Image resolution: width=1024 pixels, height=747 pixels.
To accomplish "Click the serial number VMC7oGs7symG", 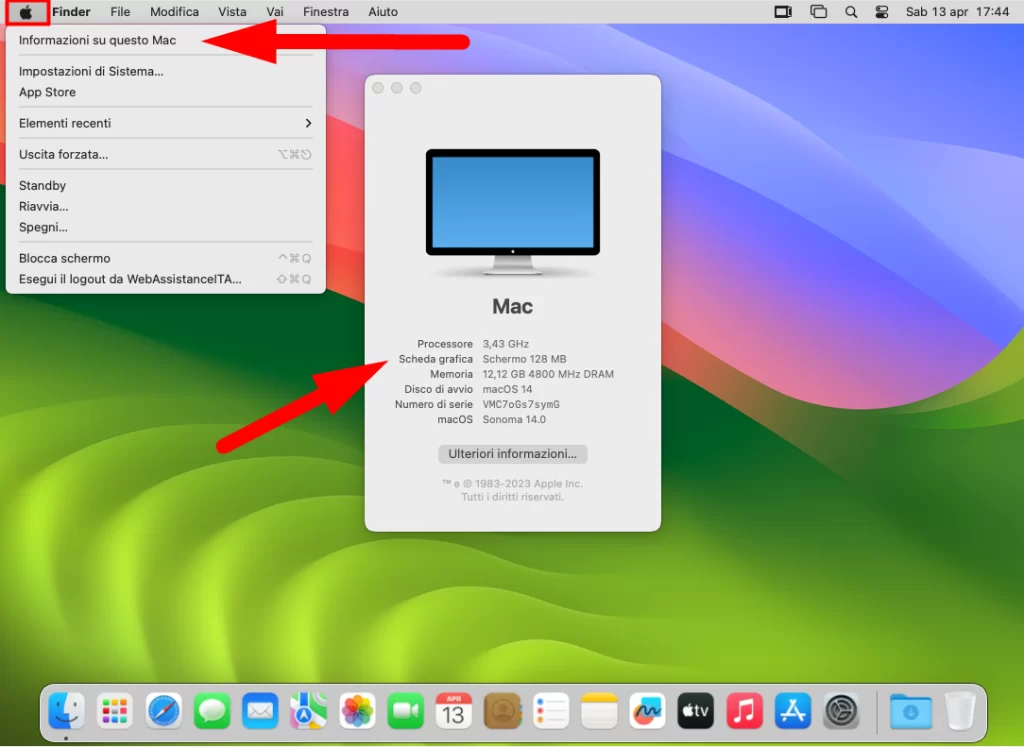I will [x=521, y=404].
